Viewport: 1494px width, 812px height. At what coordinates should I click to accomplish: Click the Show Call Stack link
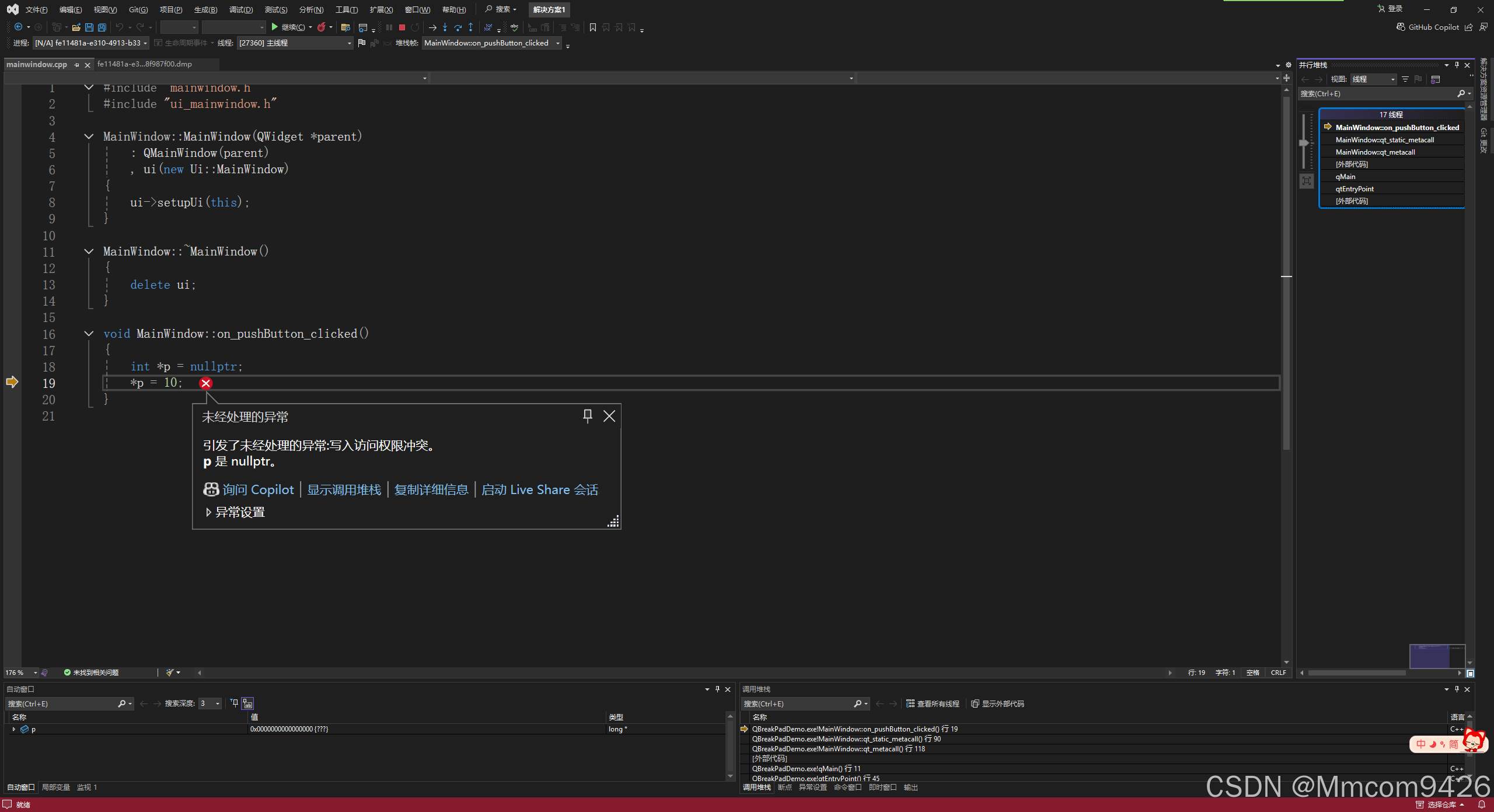[344, 489]
